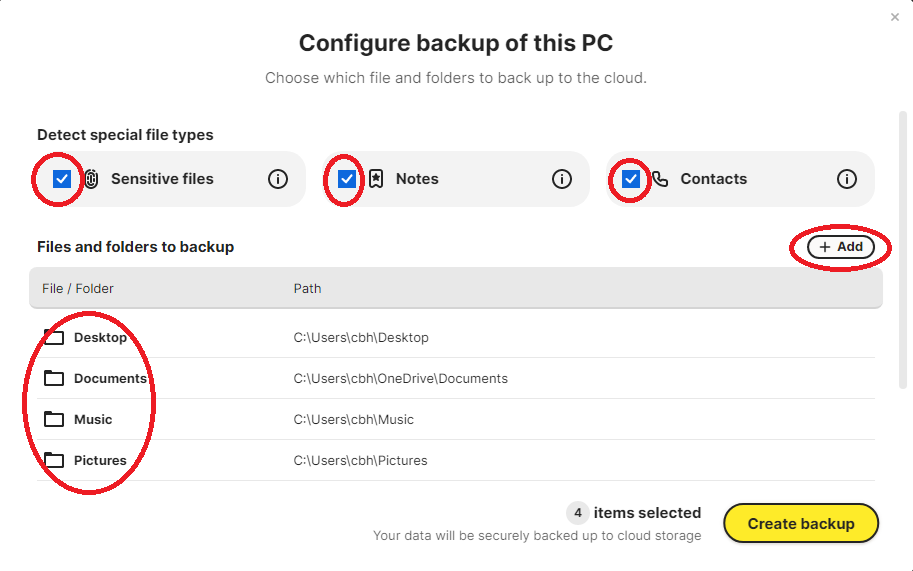913x571 pixels.
Task: Open info tooltip for Sensitive files
Action: click(278, 179)
